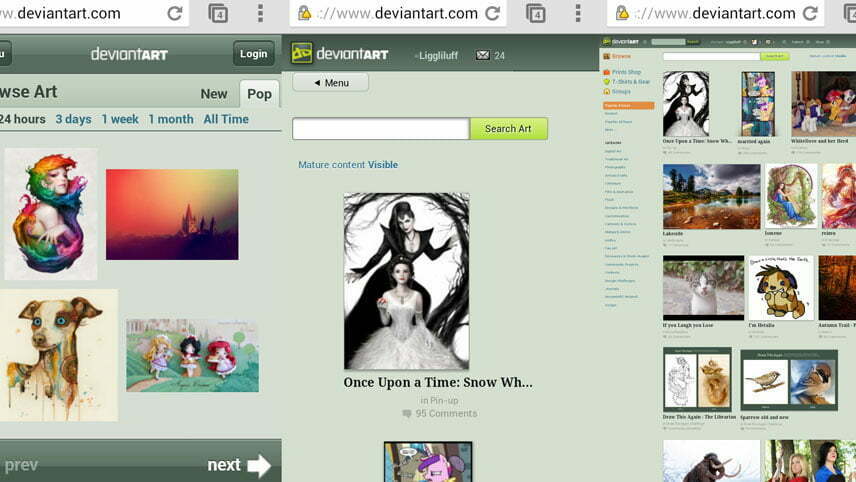Open tab switcher in the left browser view

coord(218,14)
